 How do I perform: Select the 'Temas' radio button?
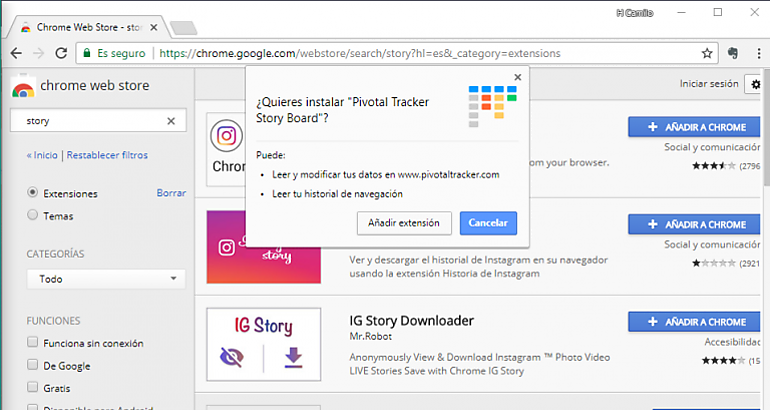32,215
